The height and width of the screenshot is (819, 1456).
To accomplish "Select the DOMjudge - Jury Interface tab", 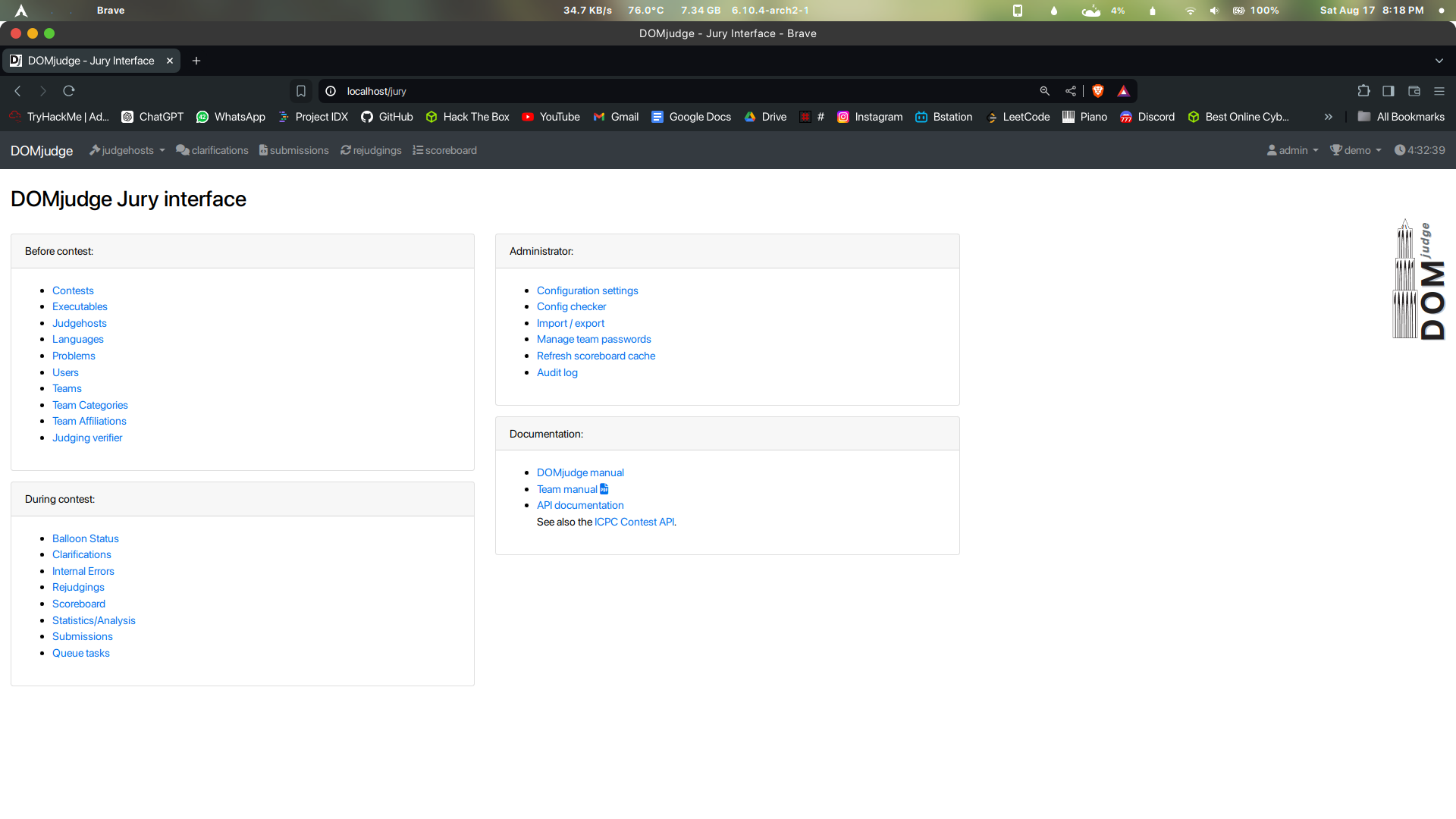I will pos(90,61).
